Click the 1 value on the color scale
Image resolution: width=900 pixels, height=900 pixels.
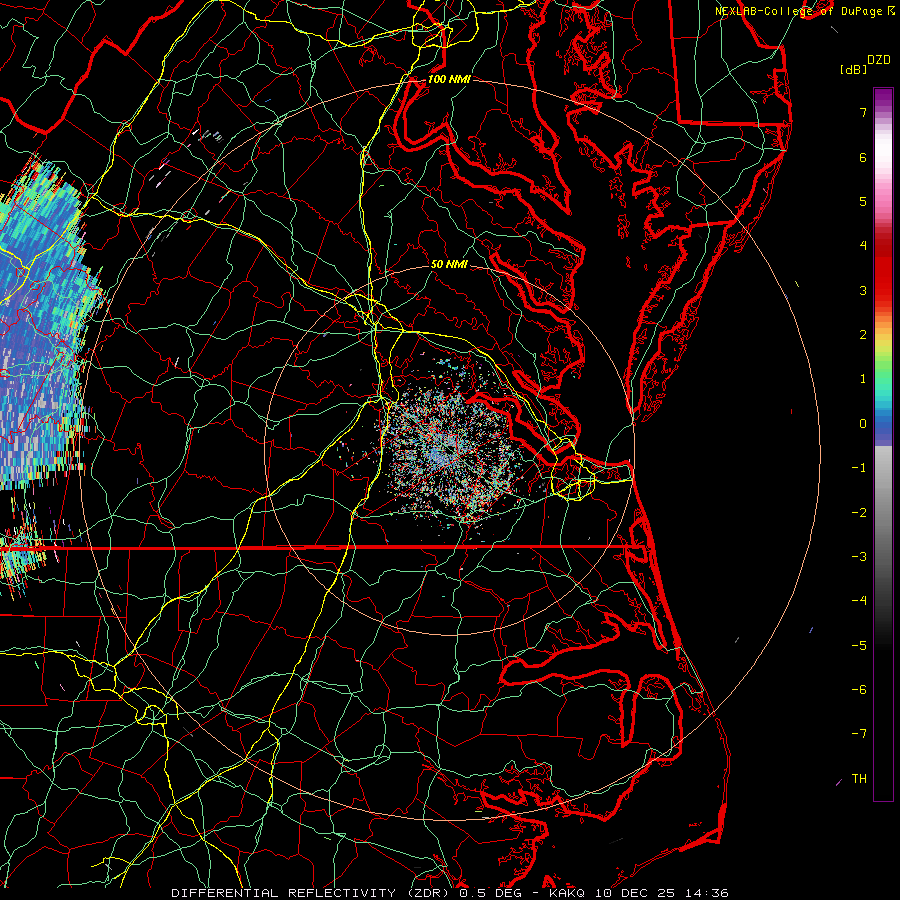863,379
